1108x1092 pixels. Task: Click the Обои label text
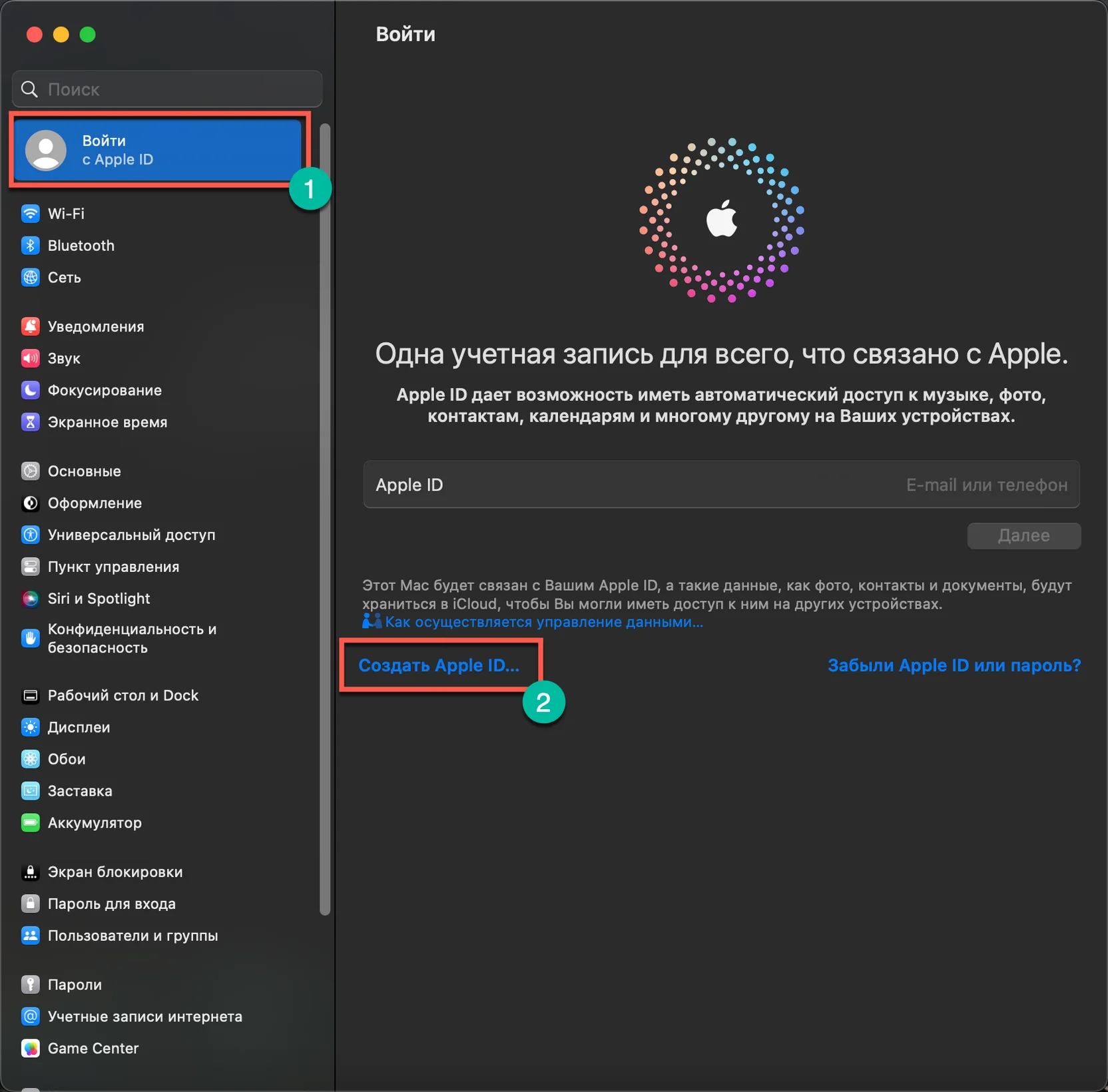click(67, 759)
